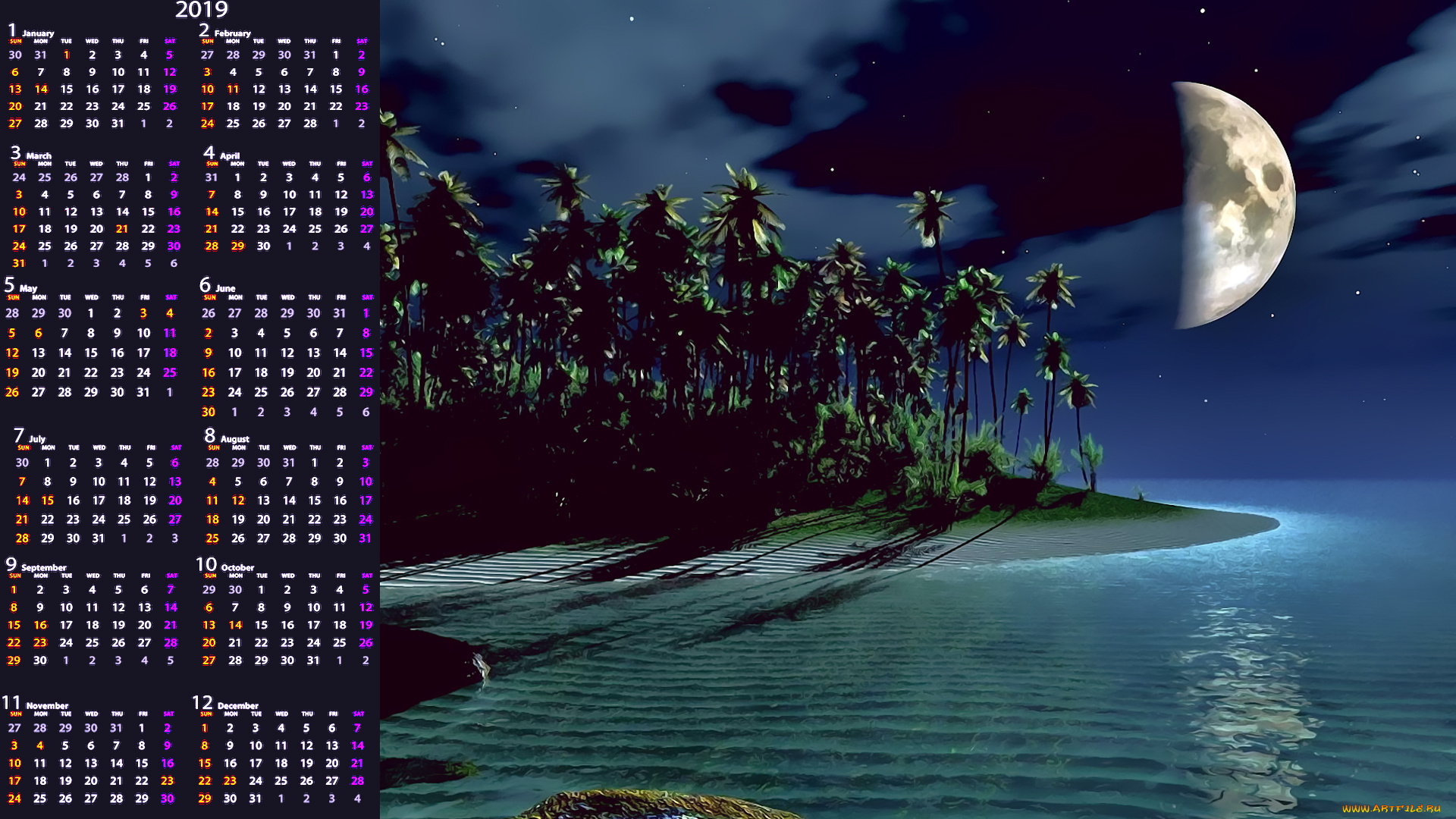Click the January month title
The width and height of the screenshot is (1456, 819).
pyautogui.click(x=37, y=33)
